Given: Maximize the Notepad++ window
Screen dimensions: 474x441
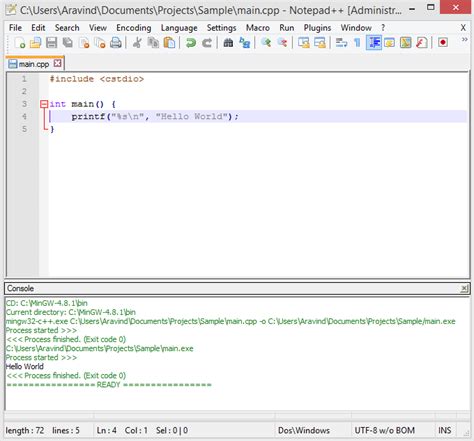Looking at the screenshot, I should pyautogui.click(x=431, y=7).
